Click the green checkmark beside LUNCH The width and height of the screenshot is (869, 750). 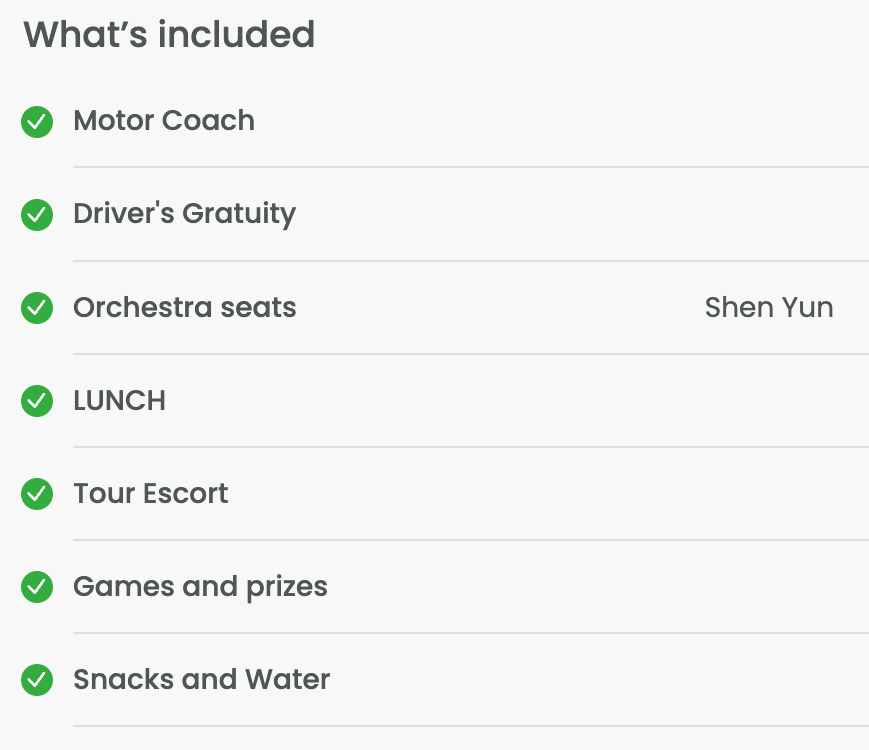(37, 401)
